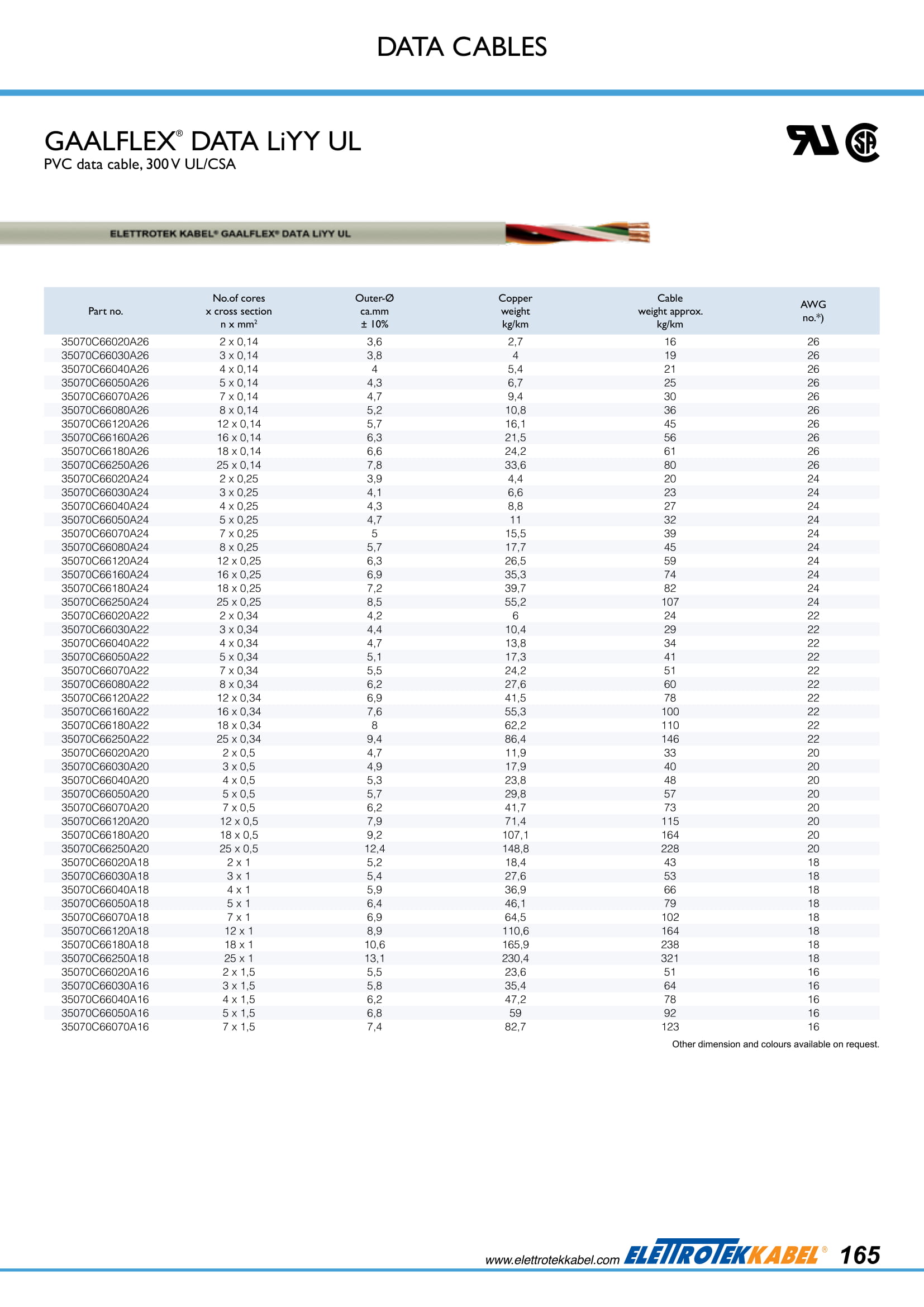Click the 12 x 0,5 cross section cell
The image size is (924, 1307).
coord(239,821)
